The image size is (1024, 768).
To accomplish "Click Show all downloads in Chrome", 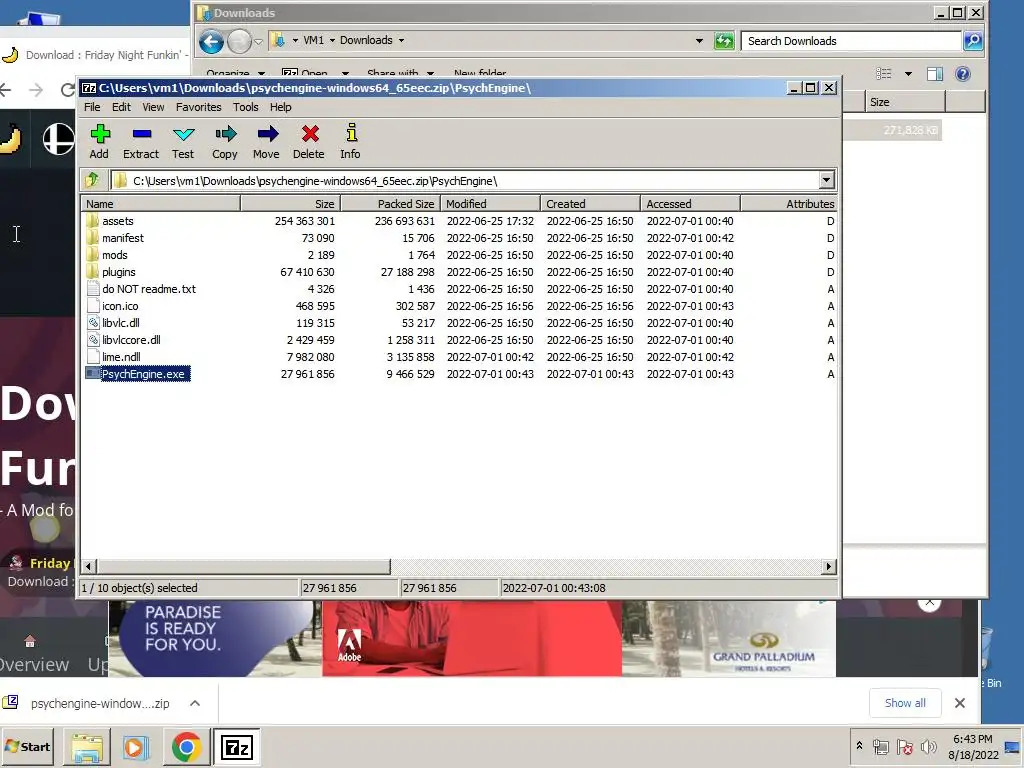I will [905, 703].
